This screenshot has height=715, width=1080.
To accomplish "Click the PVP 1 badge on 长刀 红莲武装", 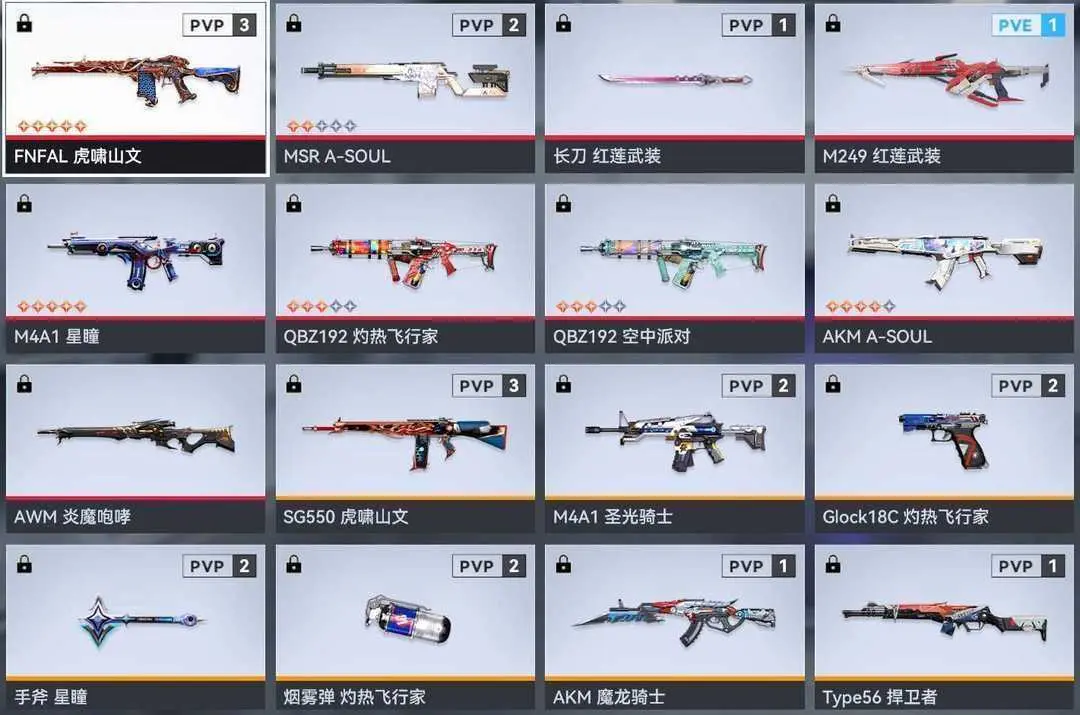I will 758,25.
